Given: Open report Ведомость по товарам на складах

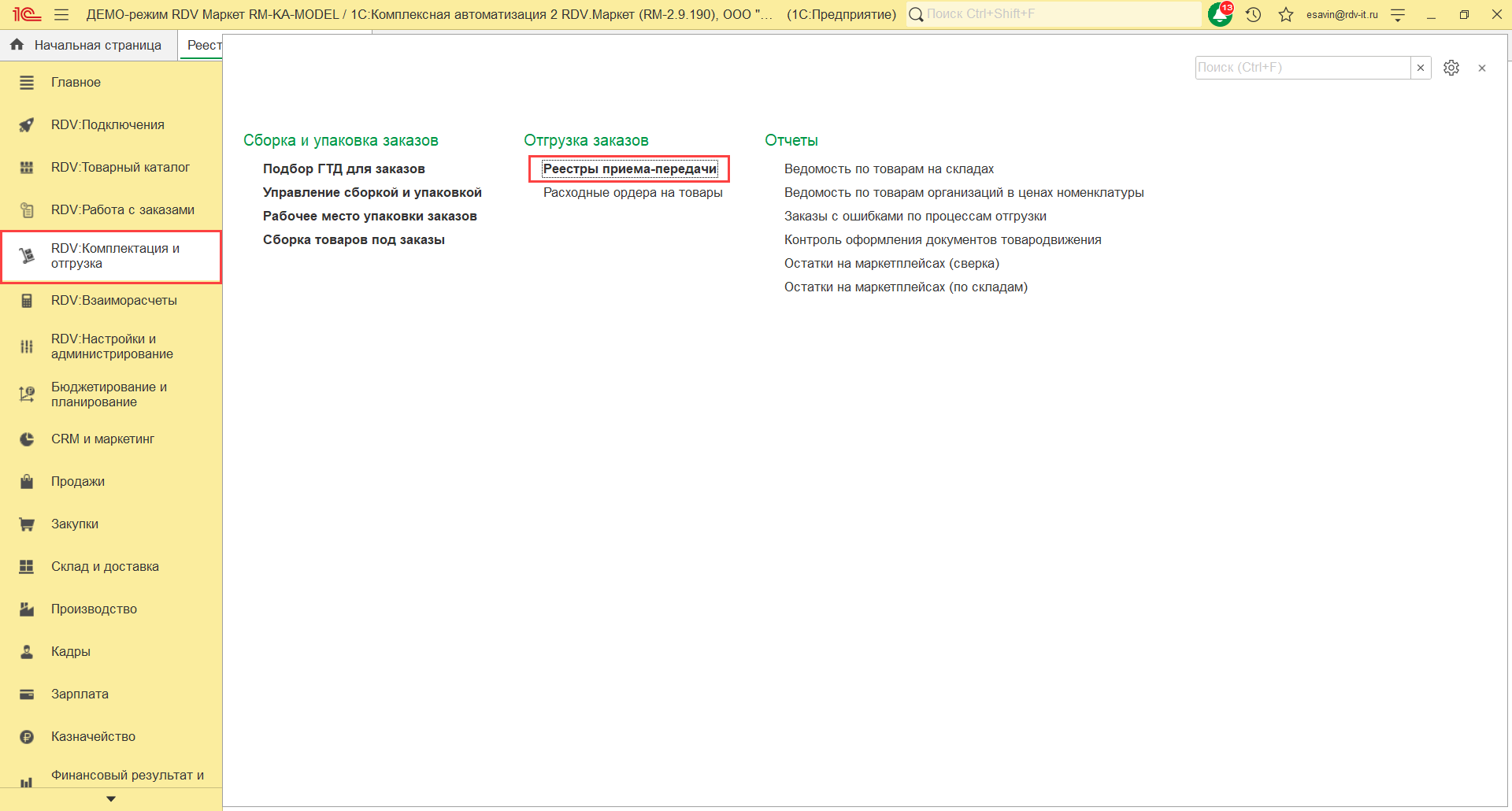Looking at the screenshot, I should (889, 169).
